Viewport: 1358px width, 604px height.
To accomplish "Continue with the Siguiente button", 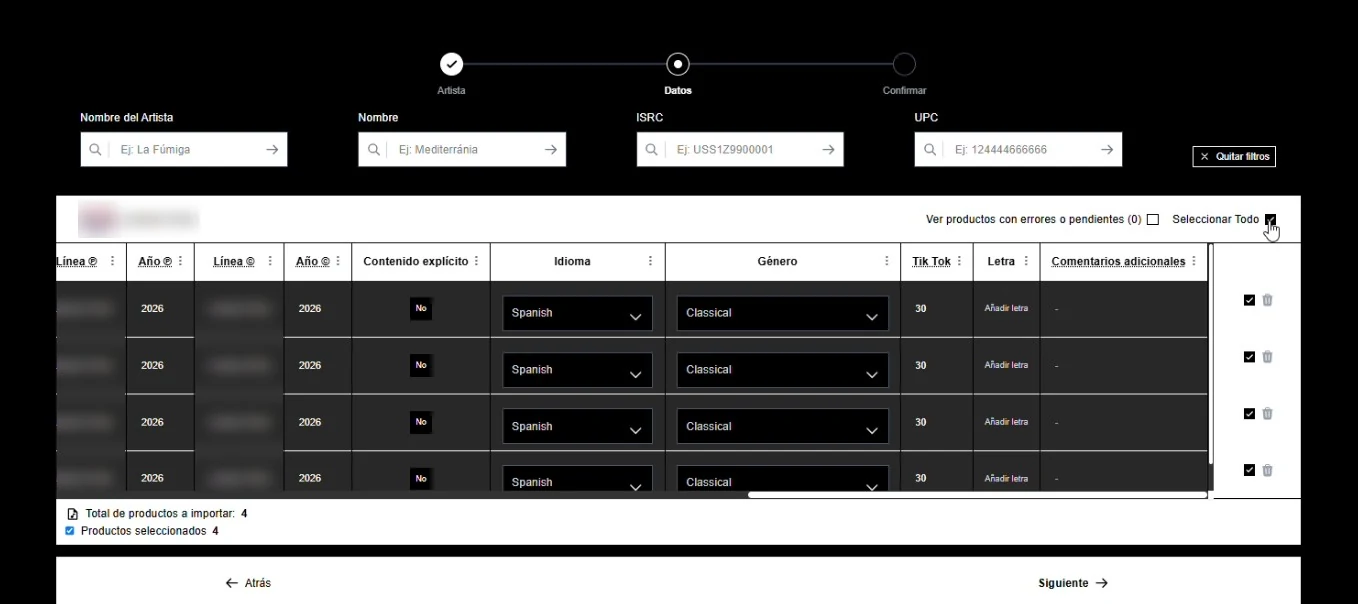I will point(1073,583).
